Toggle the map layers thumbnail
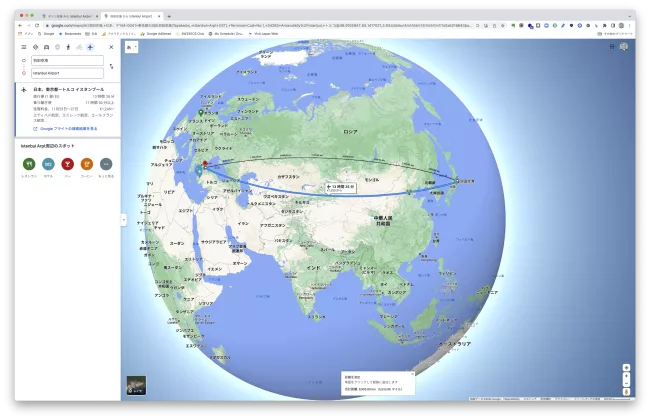This screenshot has width=650, height=420. 136,385
